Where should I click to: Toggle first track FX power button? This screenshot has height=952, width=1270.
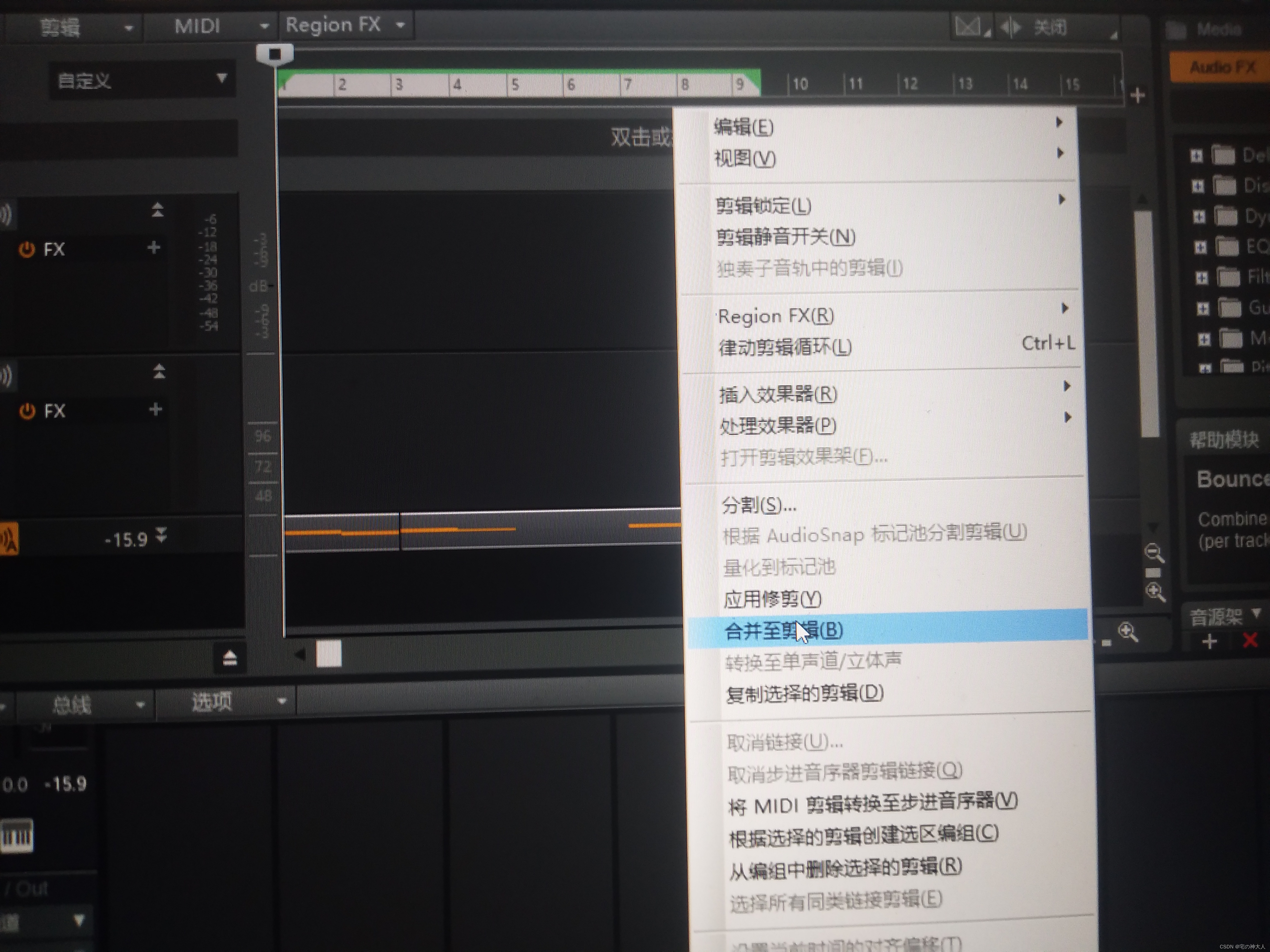[26, 250]
